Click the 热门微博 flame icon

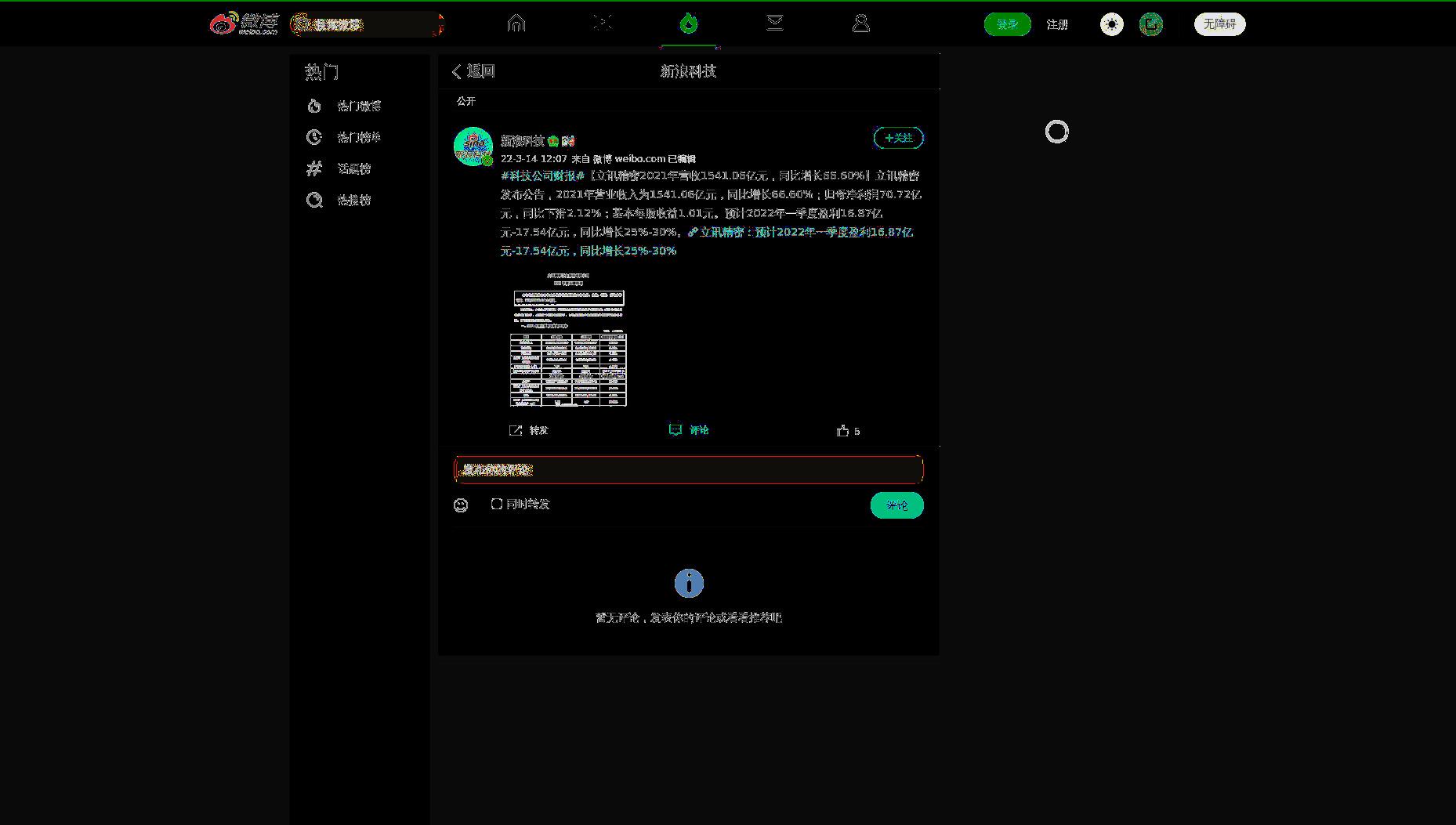coord(314,106)
